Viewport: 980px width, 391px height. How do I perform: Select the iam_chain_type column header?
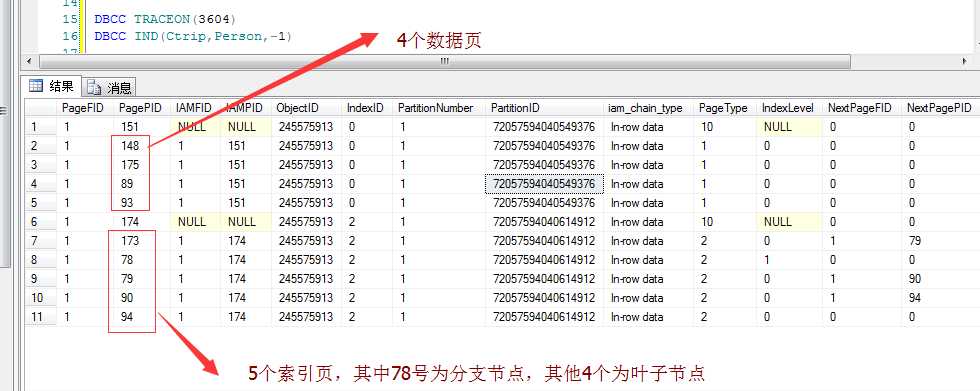point(648,108)
